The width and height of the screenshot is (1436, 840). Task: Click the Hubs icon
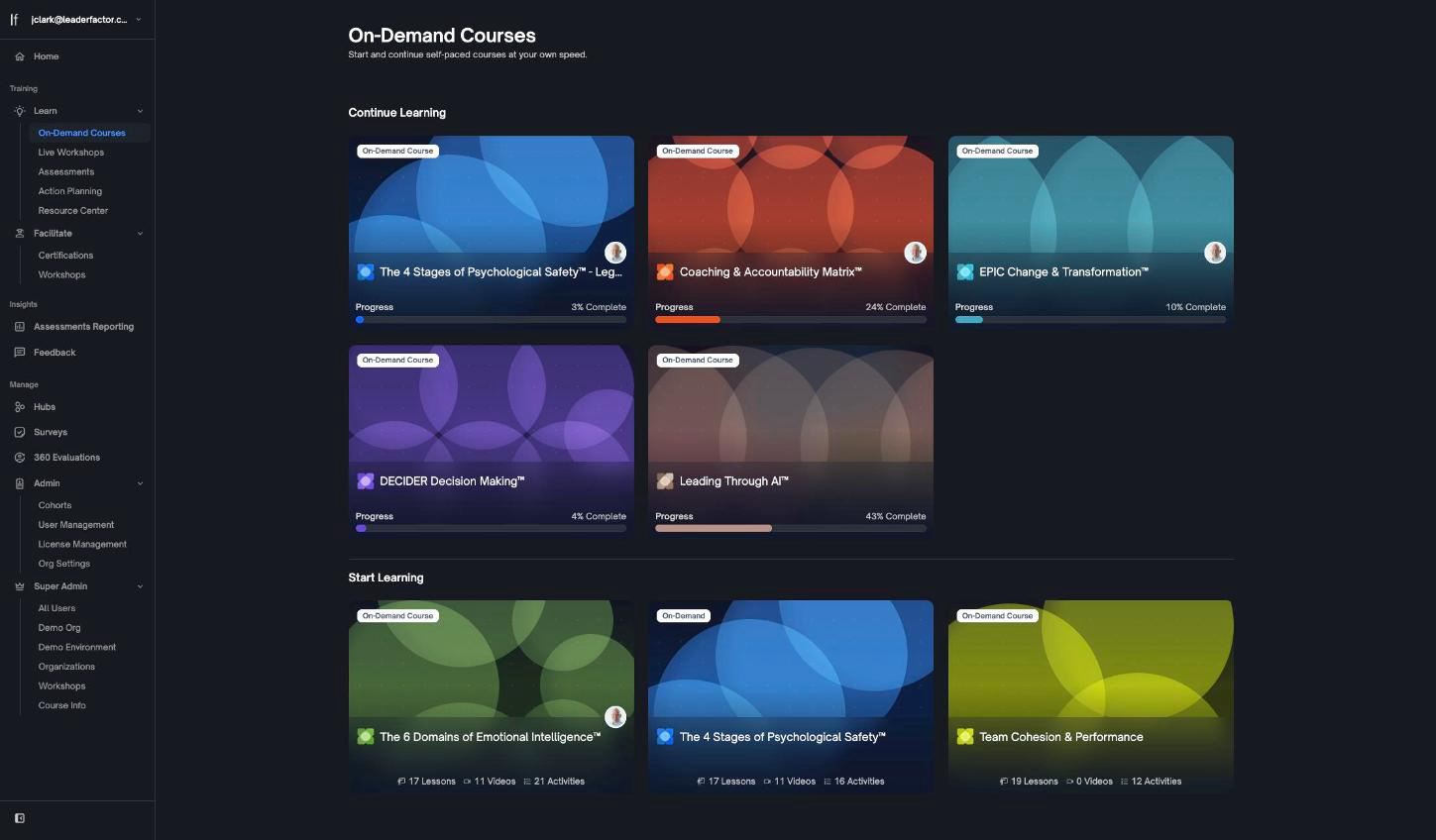pyautogui.click(x=20, y=407)
